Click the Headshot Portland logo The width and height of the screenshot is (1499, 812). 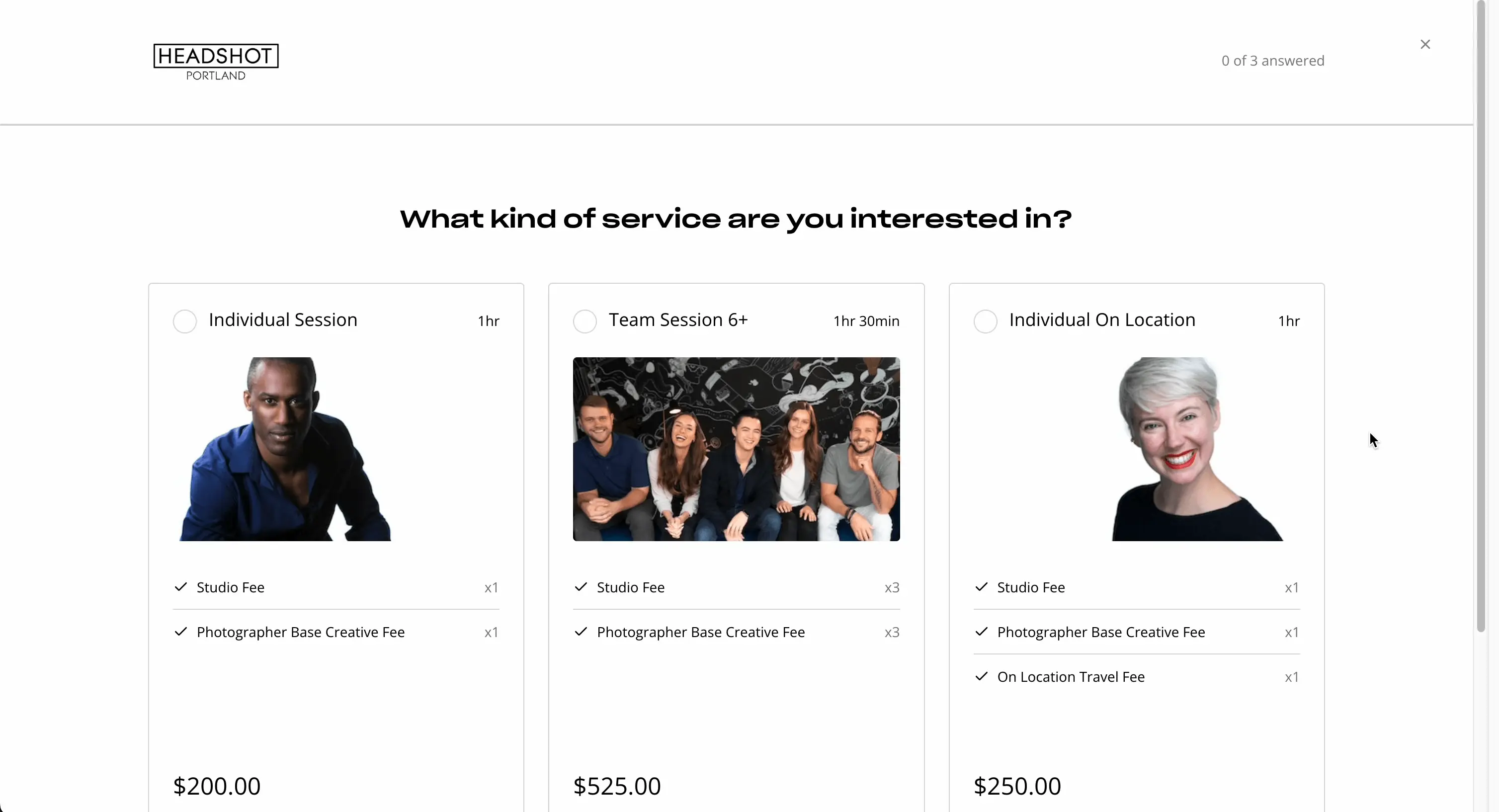click(215, 61)
